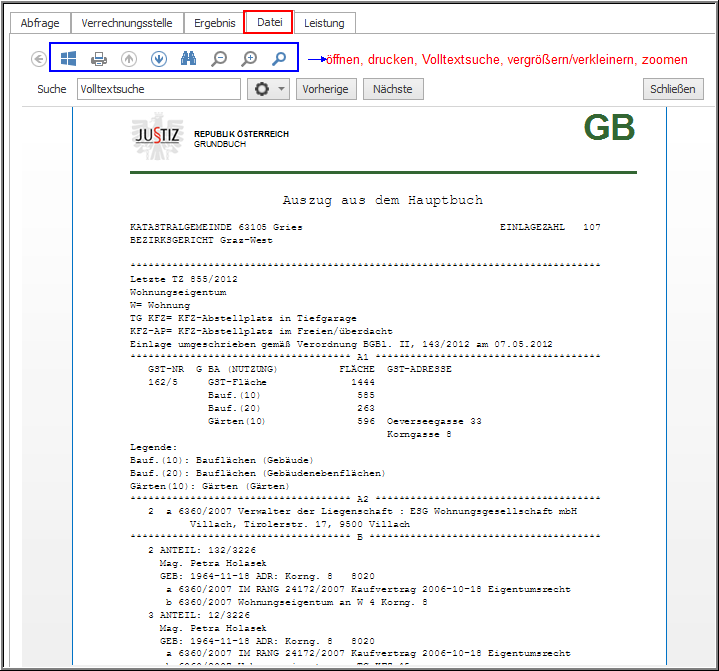Click the green 'GB' logo text
Image resolution: width=719 pixels, height=671 pixels.
click(x=609, y=127)
